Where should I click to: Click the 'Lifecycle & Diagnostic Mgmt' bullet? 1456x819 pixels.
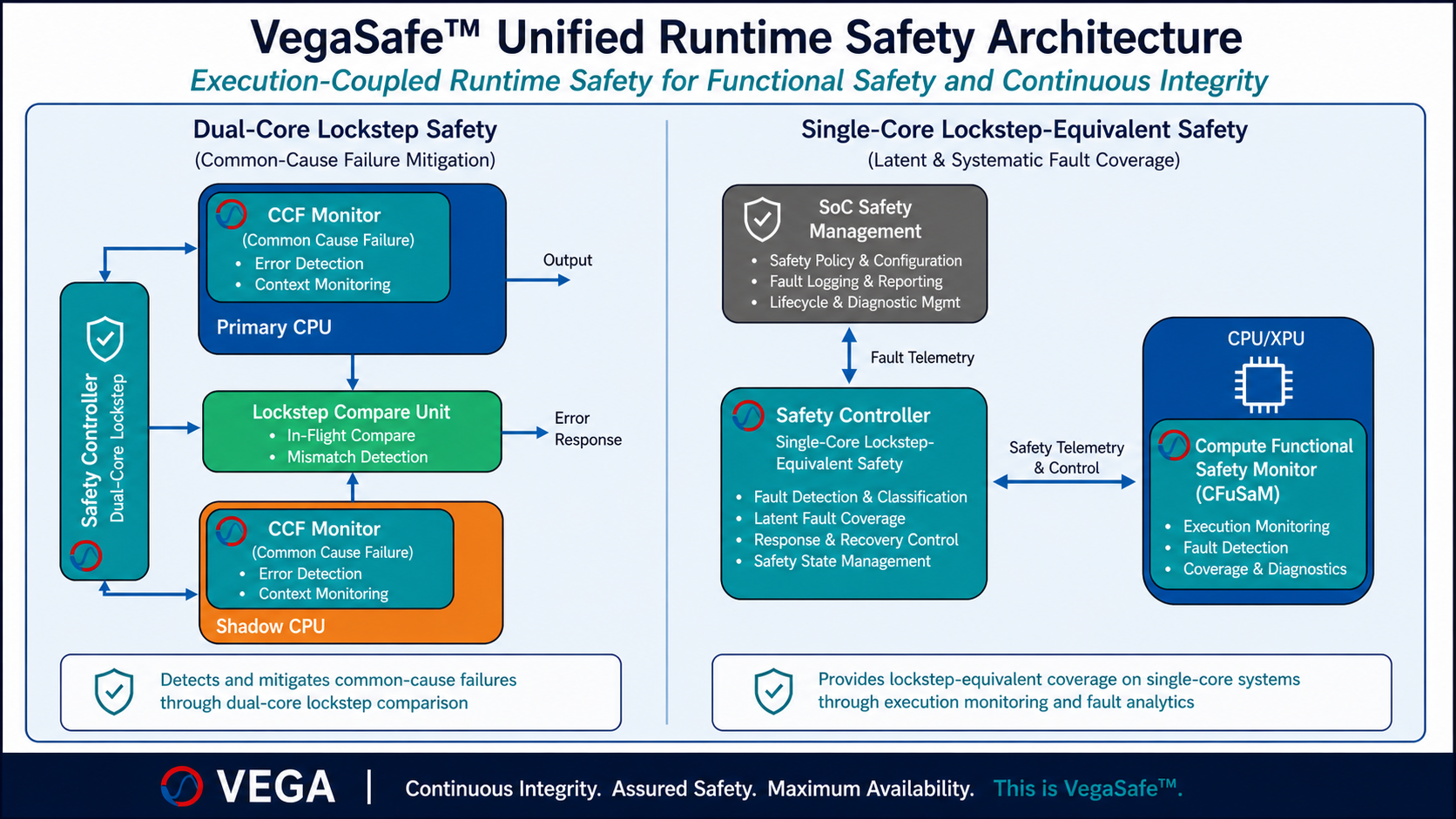click(x=865, y=302)
